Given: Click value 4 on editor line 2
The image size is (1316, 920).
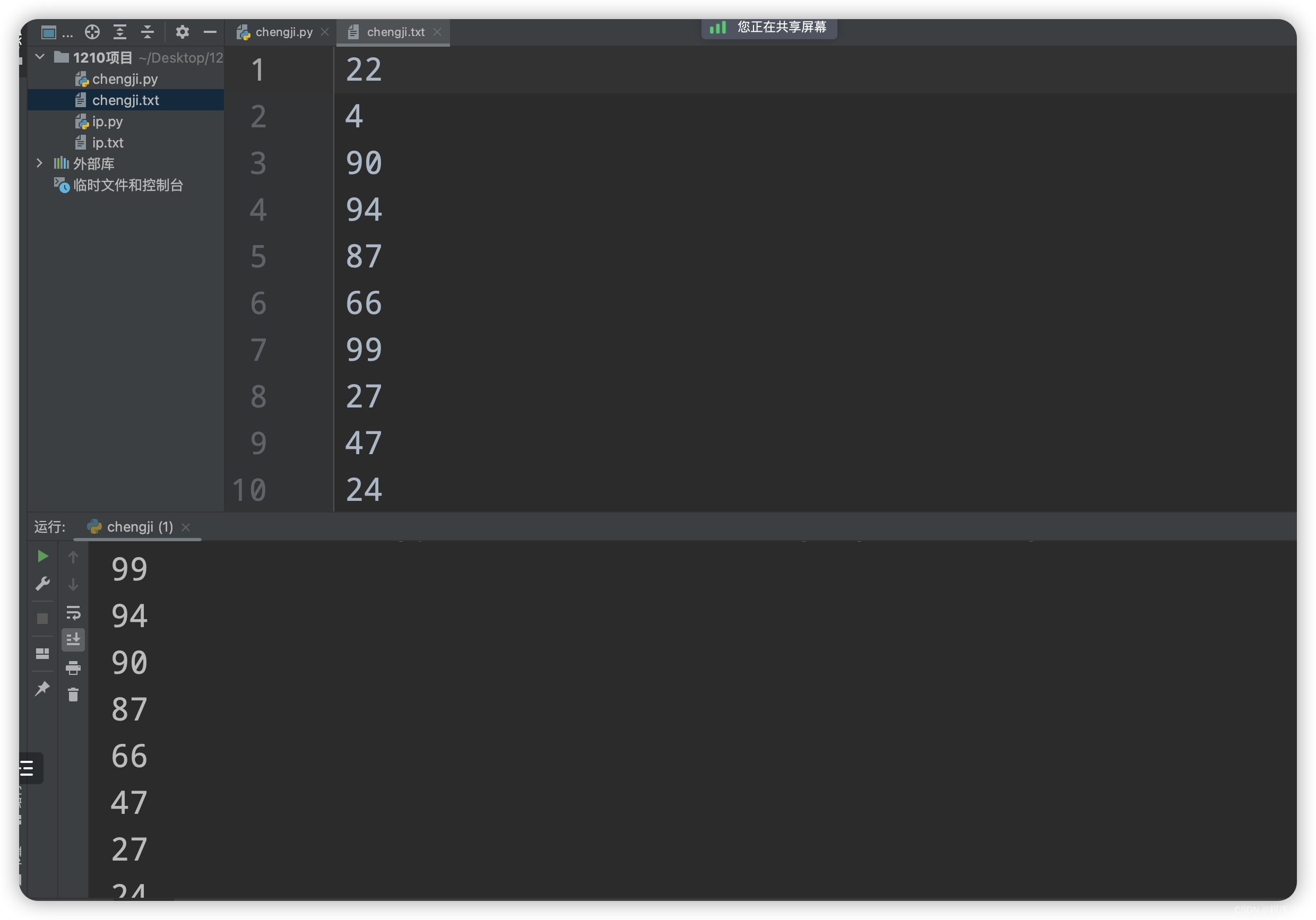Looking at the screenshot, I should pyautogui.click(x=353, y=116).
